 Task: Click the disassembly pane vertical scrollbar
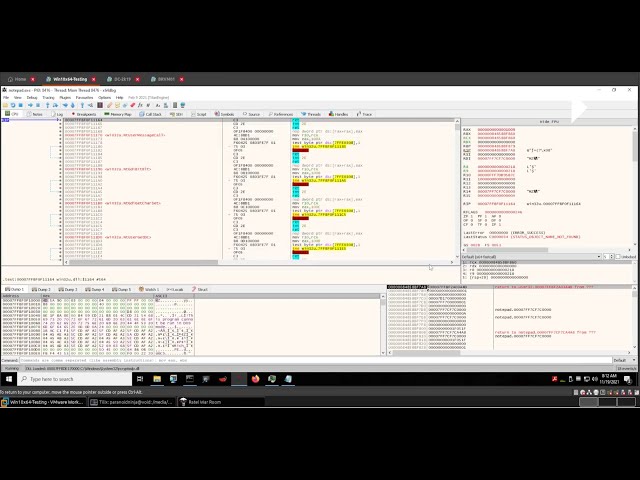pyautogui.click(x=457, y=189)
